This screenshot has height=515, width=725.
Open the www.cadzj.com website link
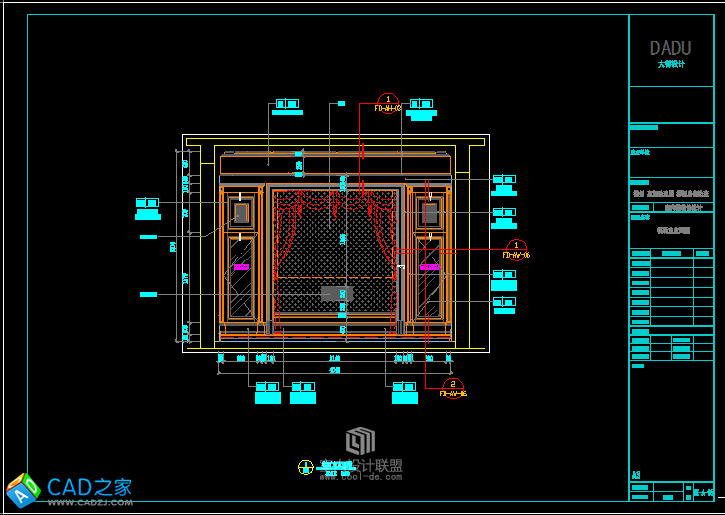(x=90, y=502)
